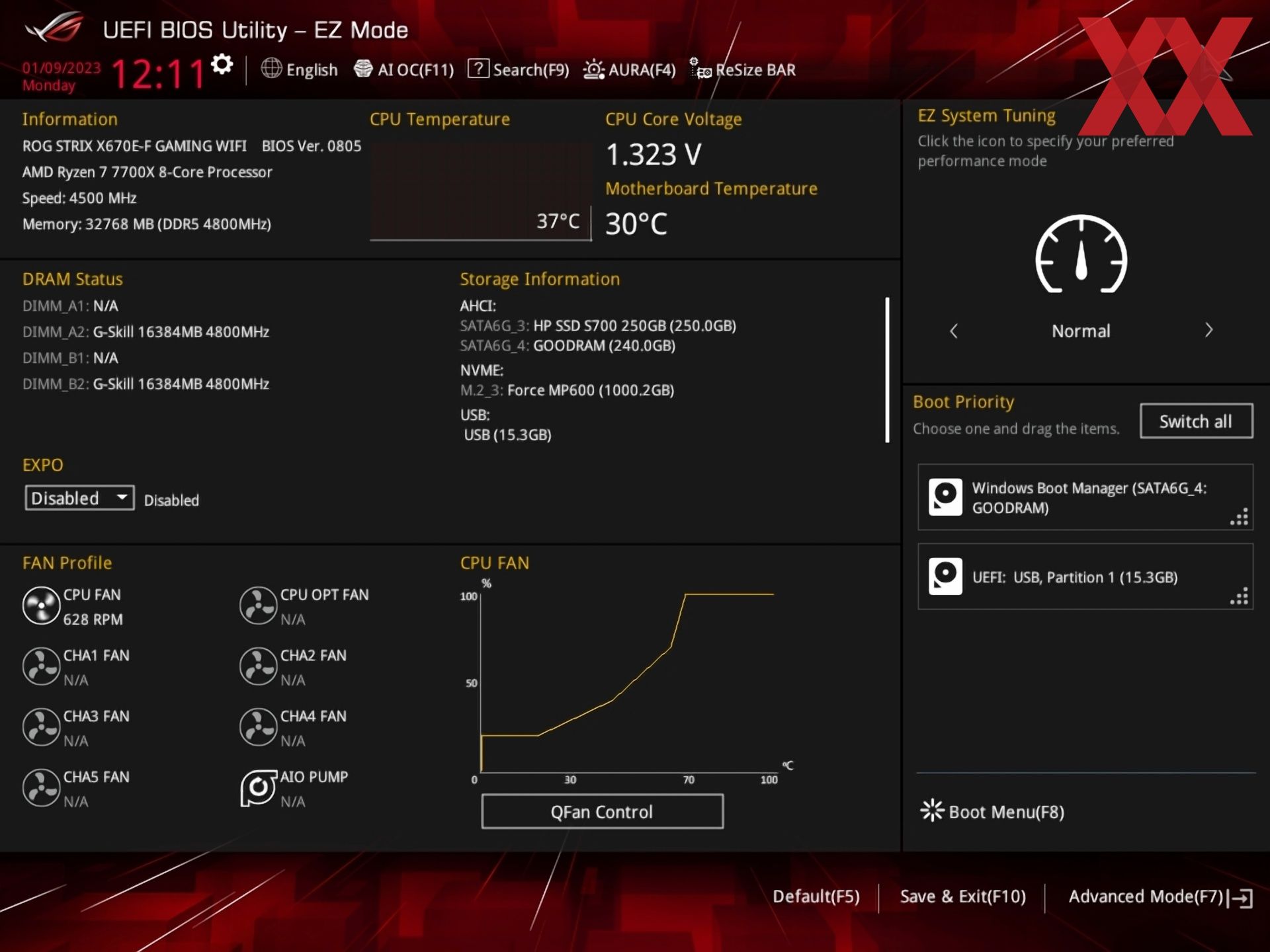Click the date 01/09/2023
The image size is (1270, 952).
61,67
